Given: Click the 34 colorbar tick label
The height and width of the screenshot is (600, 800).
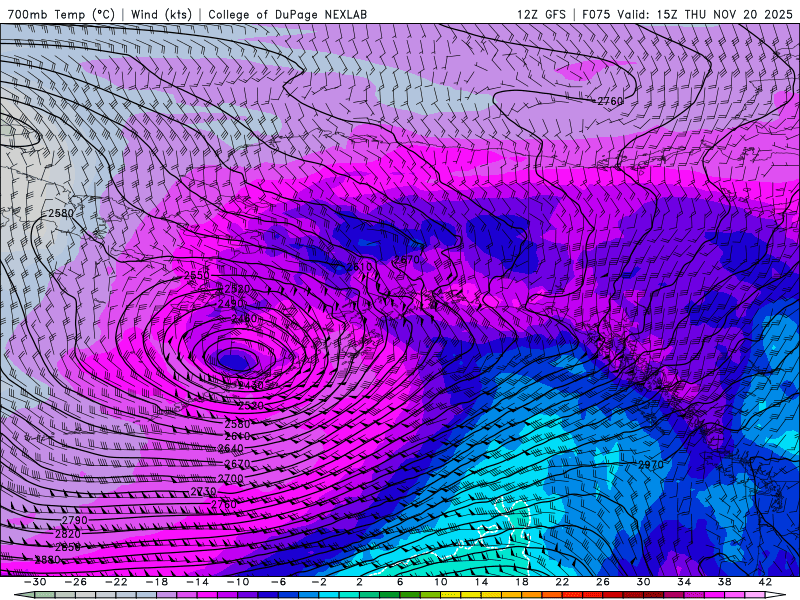Looking at the screenshot, I should 684,582.
